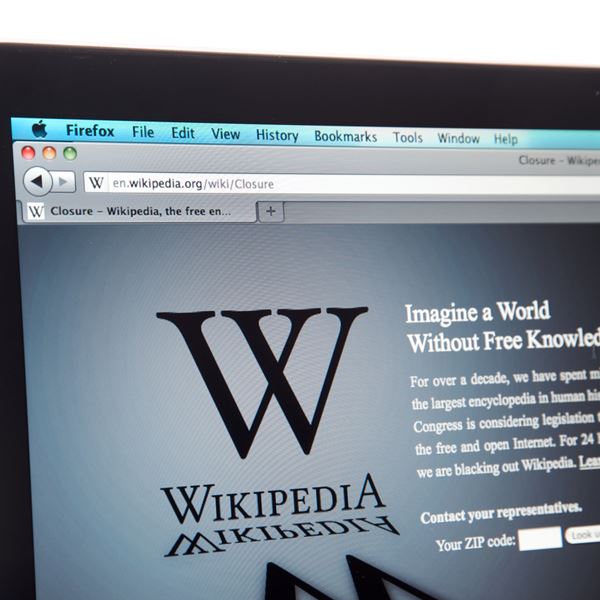Select the Closure – Wikipedia tab
Image resolution: width=600 pixels, height=600 pixels.
(x=139, y=211)
